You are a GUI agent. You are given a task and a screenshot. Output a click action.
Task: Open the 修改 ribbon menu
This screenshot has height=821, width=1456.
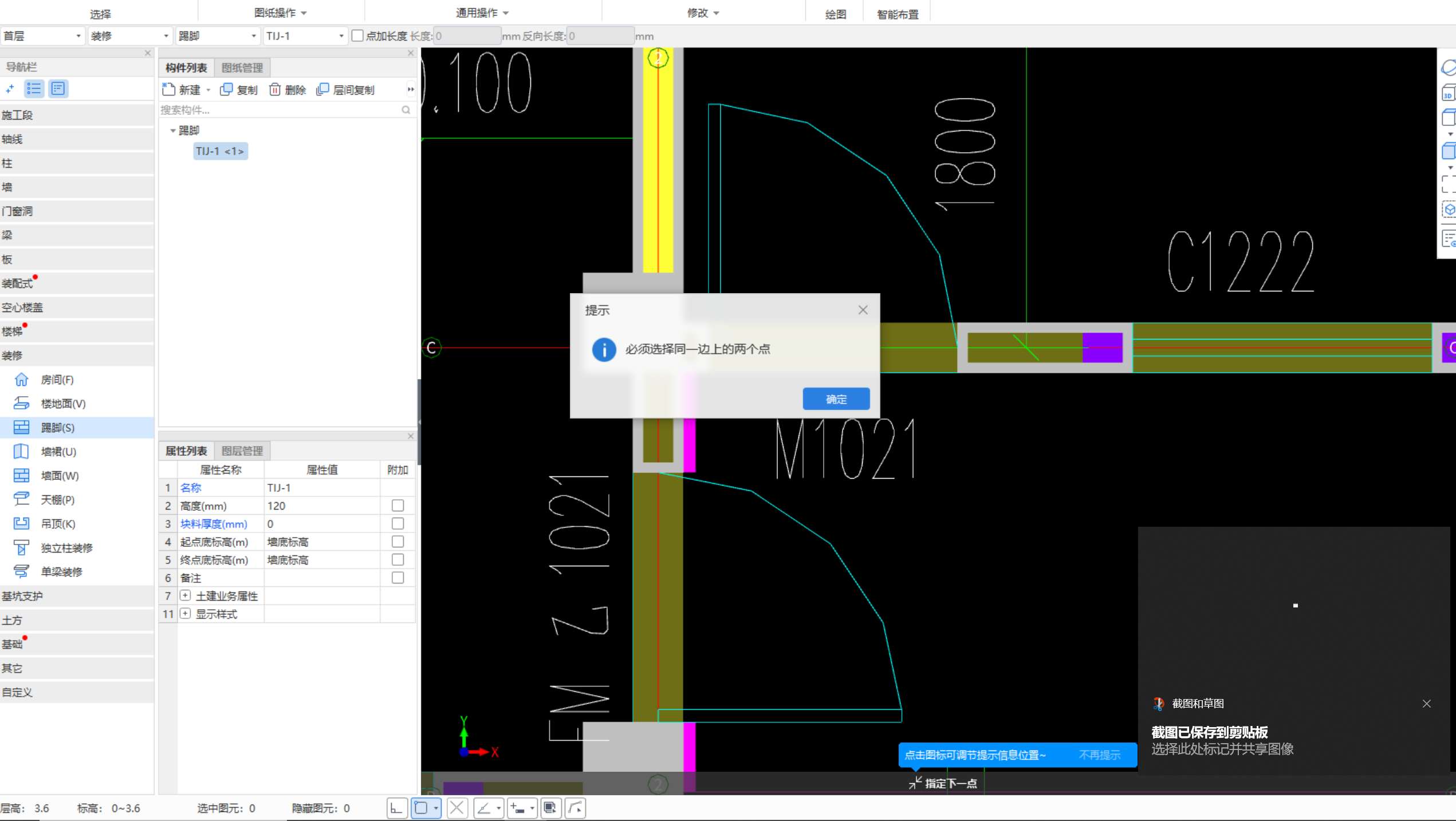(703, 13)
